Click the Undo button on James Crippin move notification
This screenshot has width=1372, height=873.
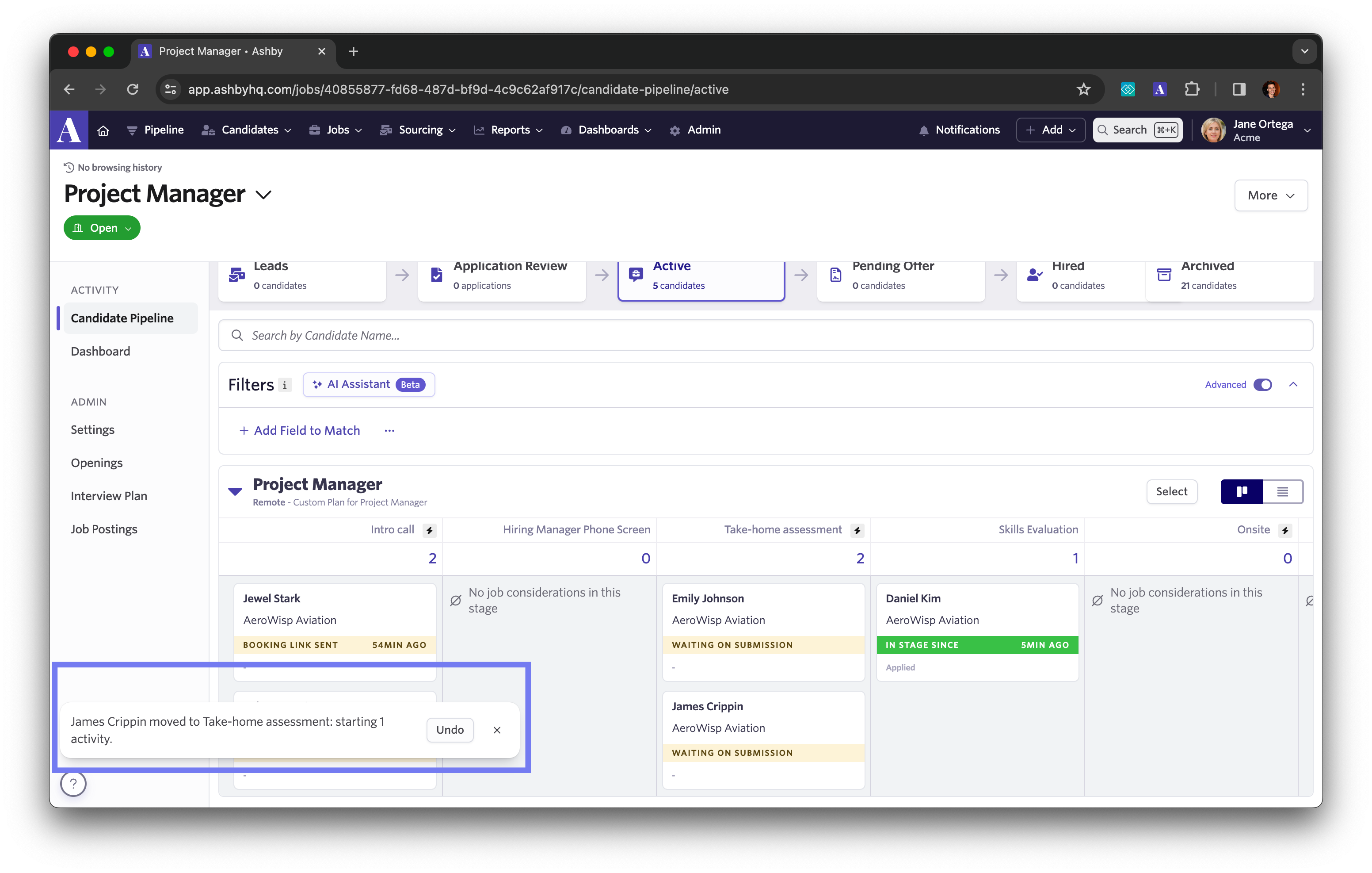(x=450, y=729)
